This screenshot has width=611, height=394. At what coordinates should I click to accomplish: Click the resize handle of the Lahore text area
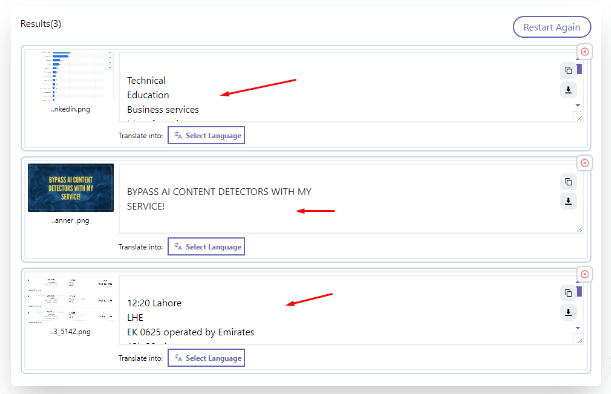coord(580,341)
